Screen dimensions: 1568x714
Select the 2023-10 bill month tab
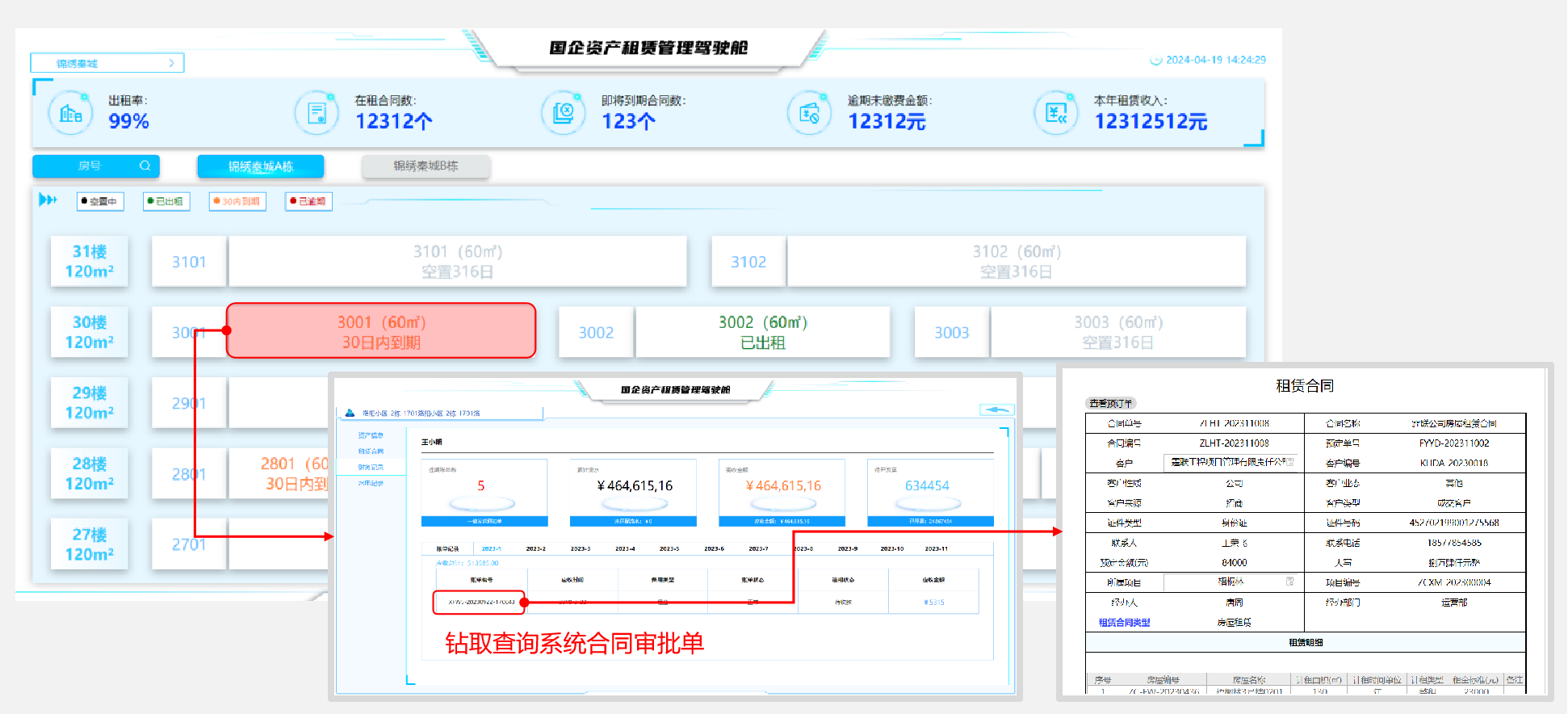pyautogui.click(x=892, y=548)
